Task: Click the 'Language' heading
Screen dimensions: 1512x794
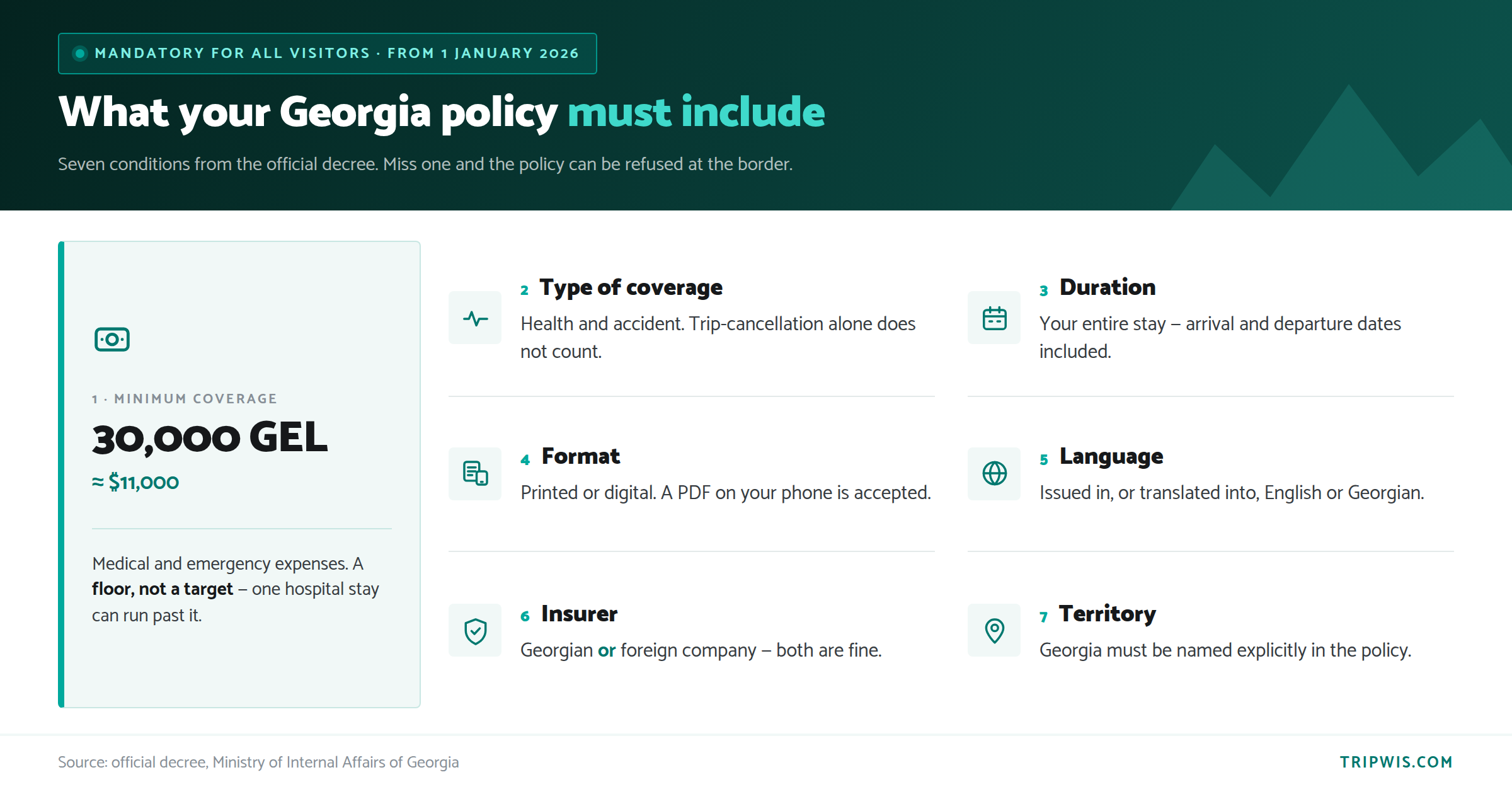Action: coord(1111,457)
